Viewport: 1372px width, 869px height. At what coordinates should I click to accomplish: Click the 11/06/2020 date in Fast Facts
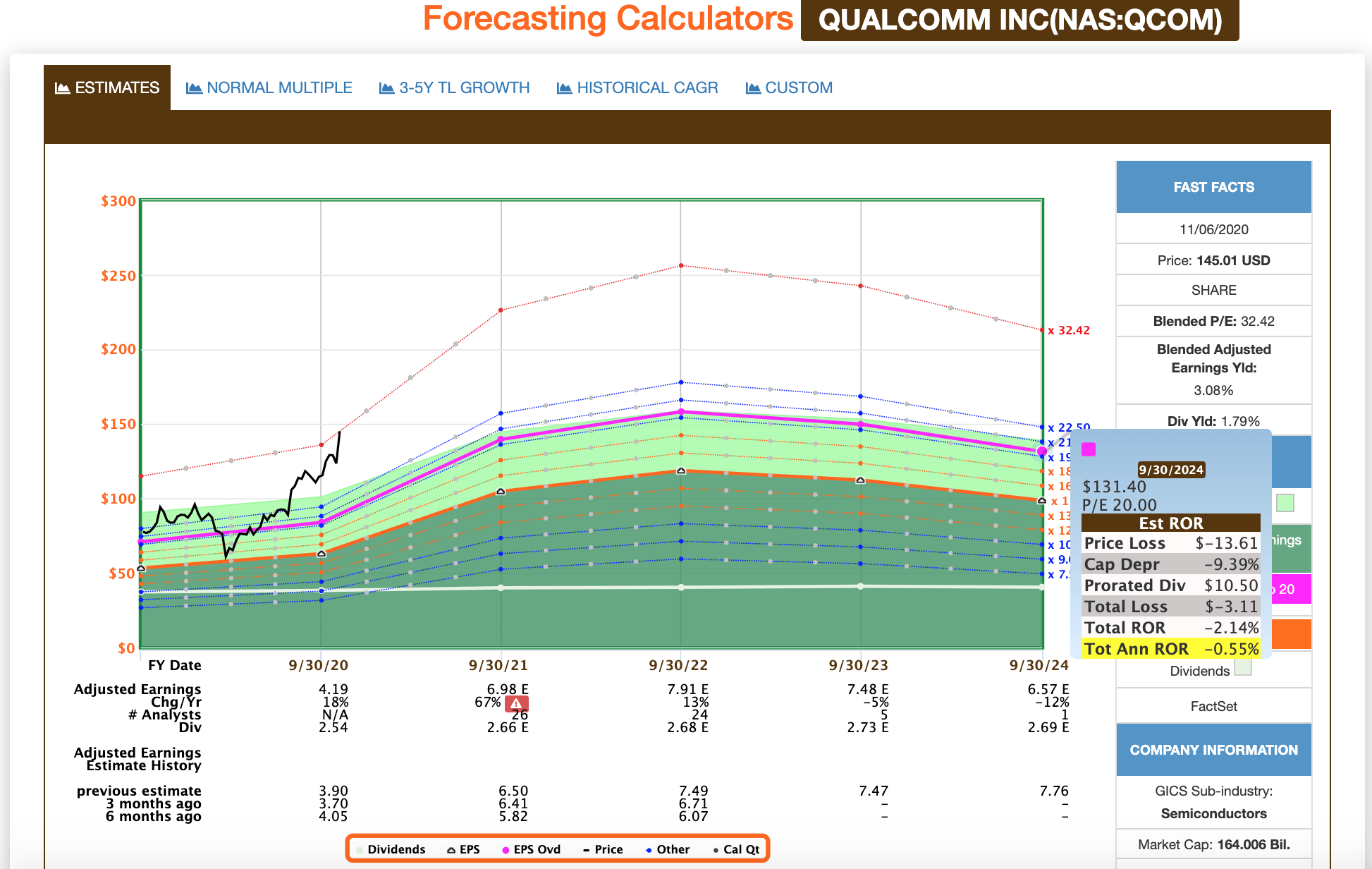1213,229
